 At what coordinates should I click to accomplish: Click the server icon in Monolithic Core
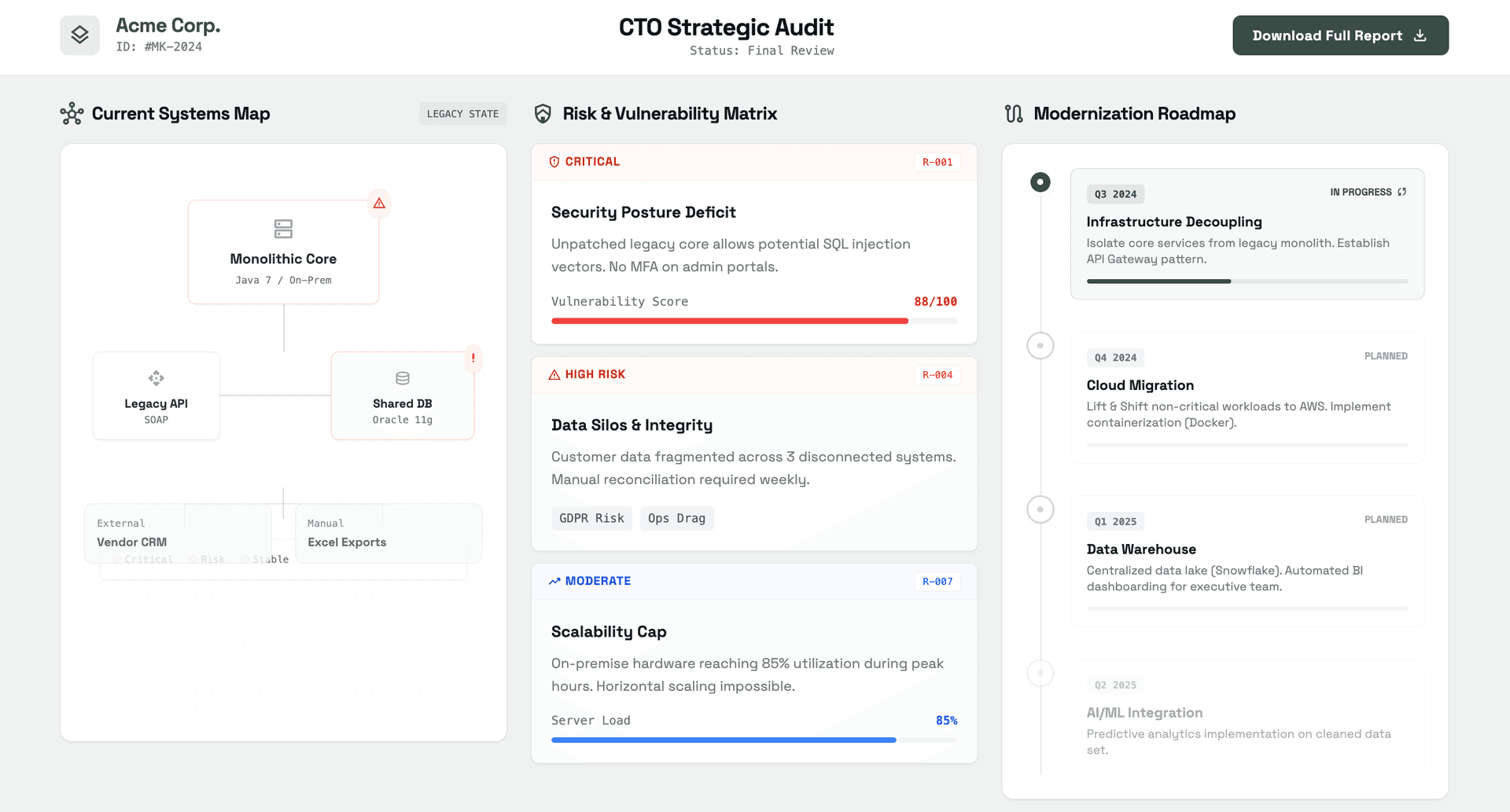coord(283,229)
